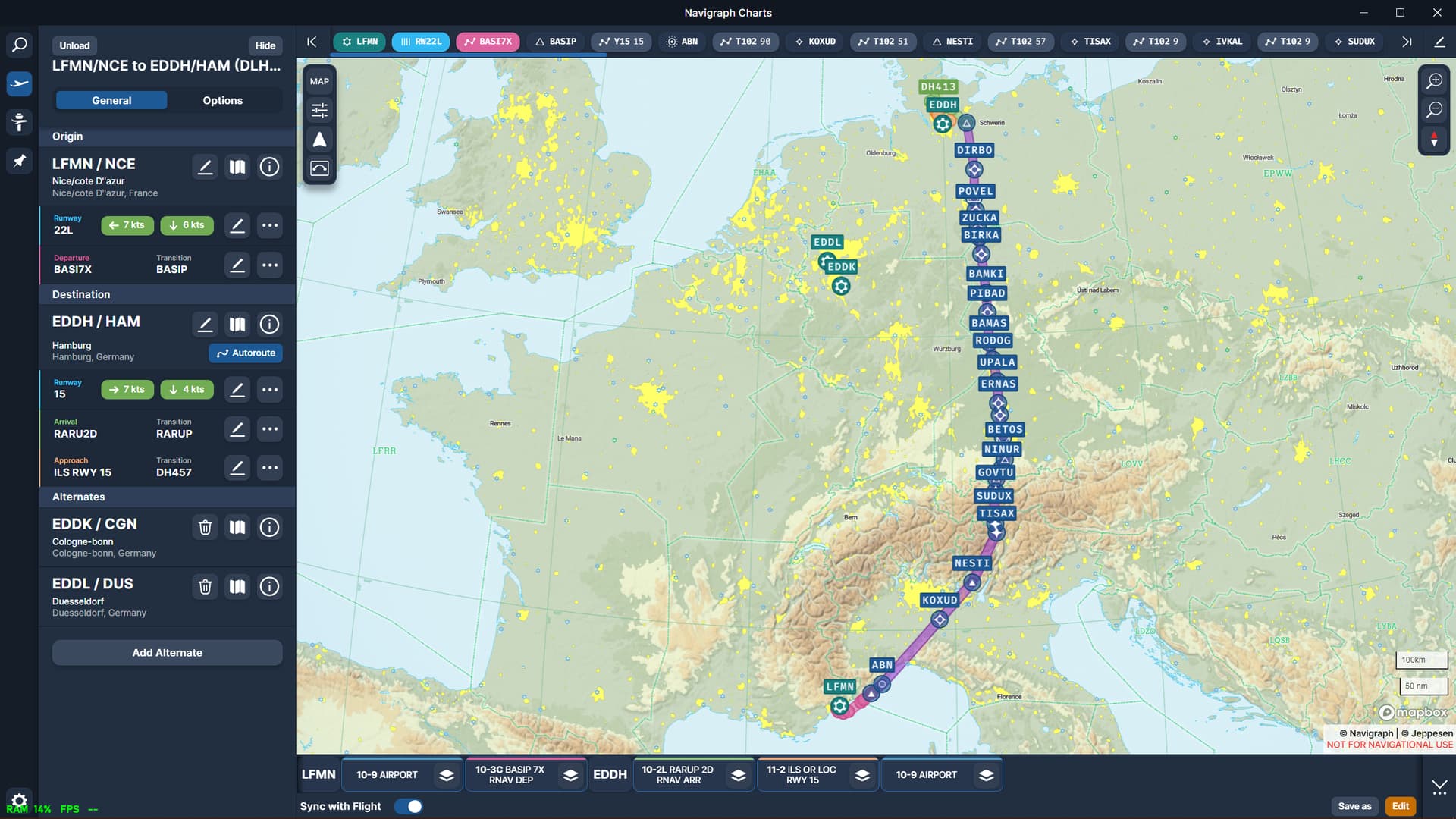Open the search icon in left sidebar
Viewport: 1456px width, 819px height.
point(20,45)
